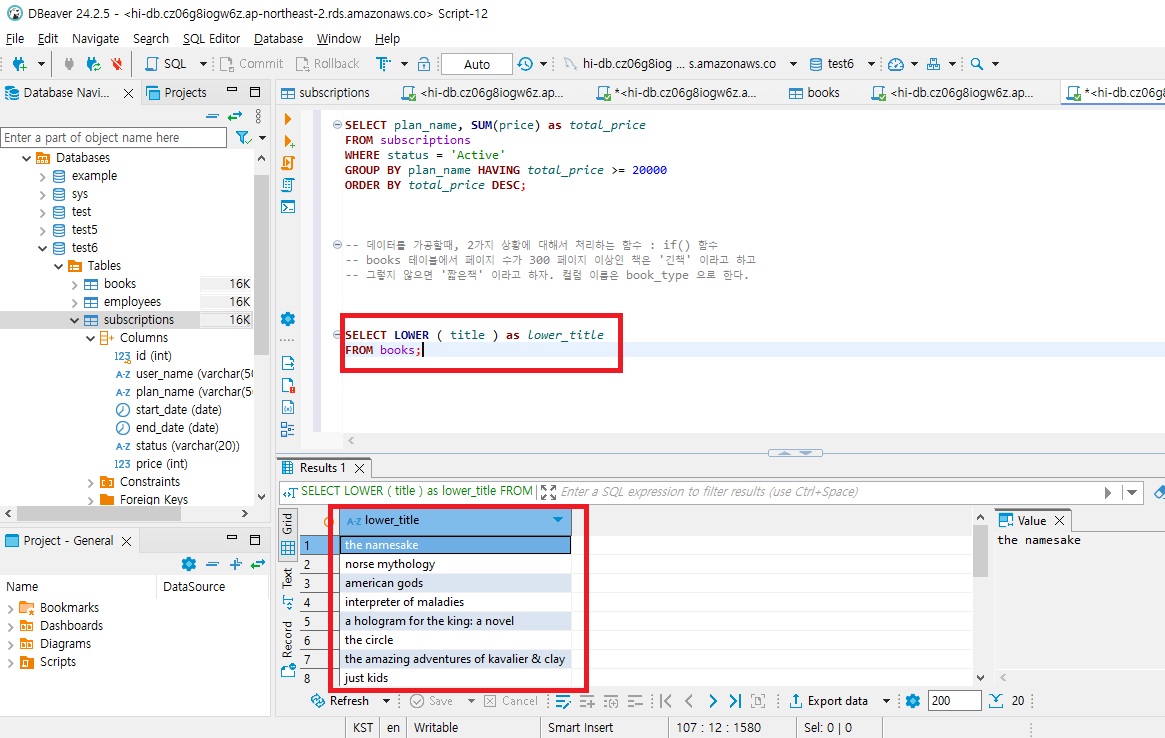Click the fetch size 200 field
1165x738 pixels.
click(954, 701)
